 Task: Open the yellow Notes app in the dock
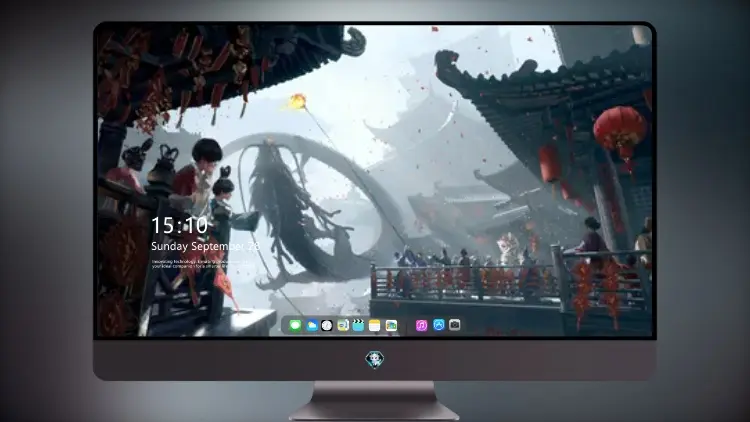[375, 325]
